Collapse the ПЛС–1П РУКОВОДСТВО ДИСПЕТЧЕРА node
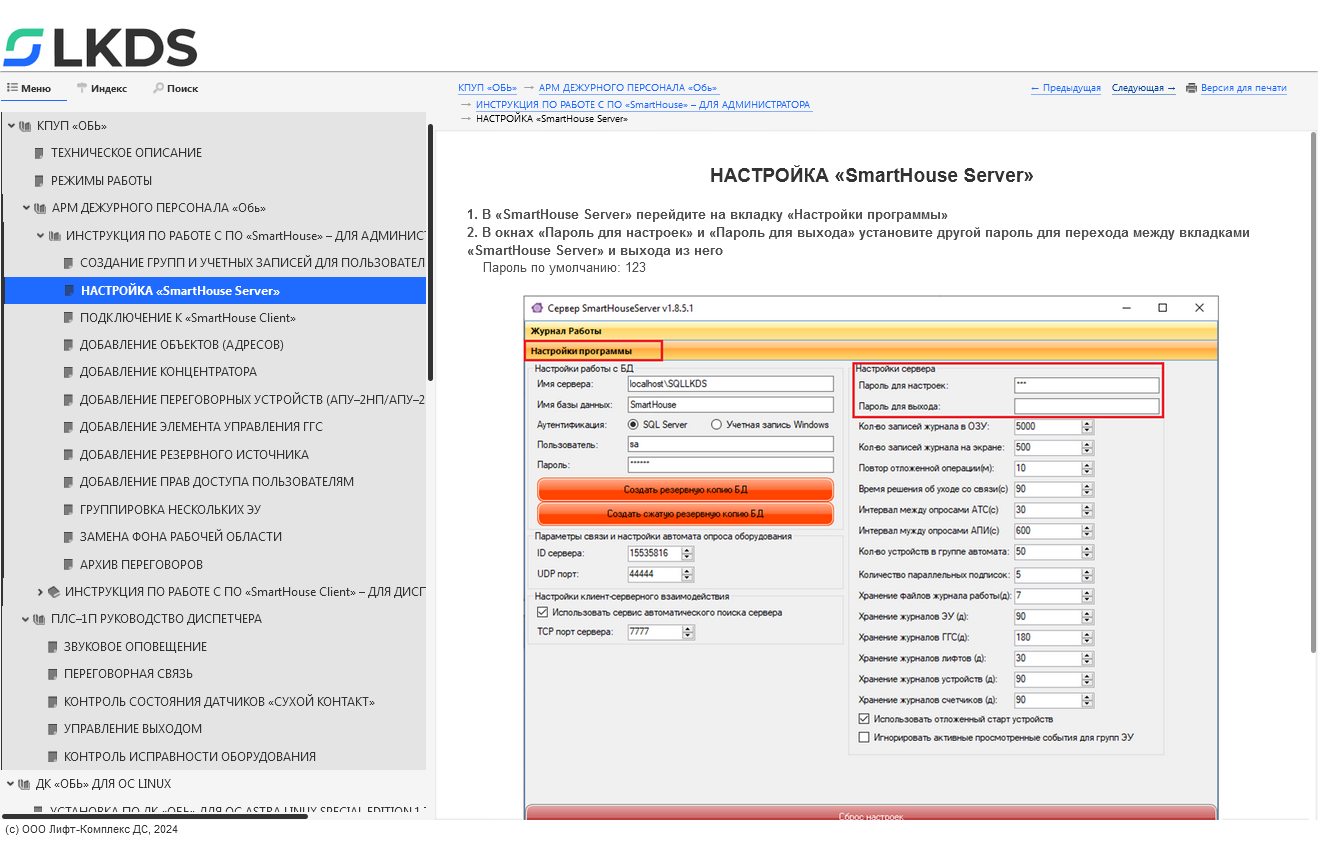The image size is (1318, 843). pyautogui.click(x=26, y=619)
